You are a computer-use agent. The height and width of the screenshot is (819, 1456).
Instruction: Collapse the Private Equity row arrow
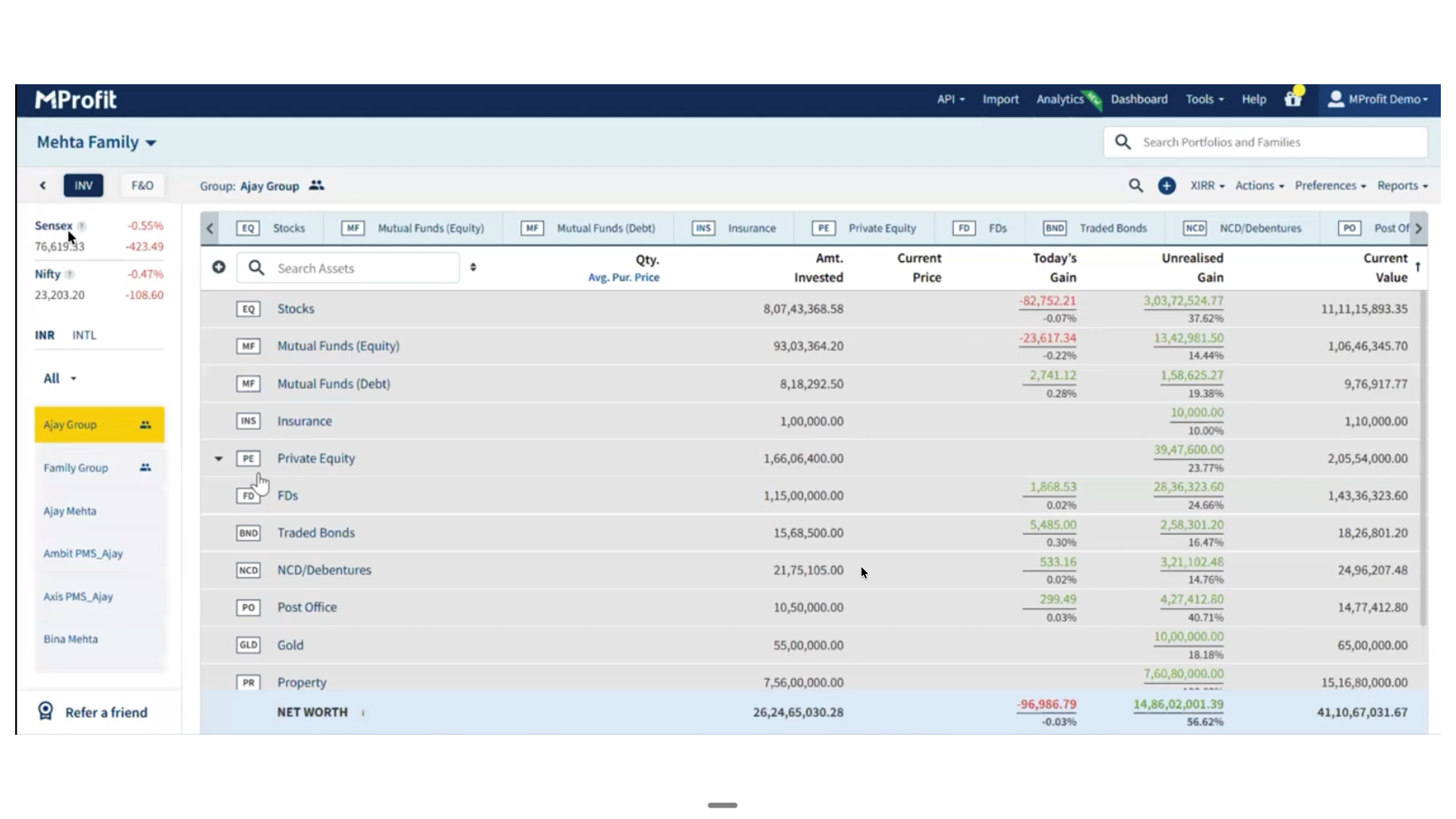[218, 458]
